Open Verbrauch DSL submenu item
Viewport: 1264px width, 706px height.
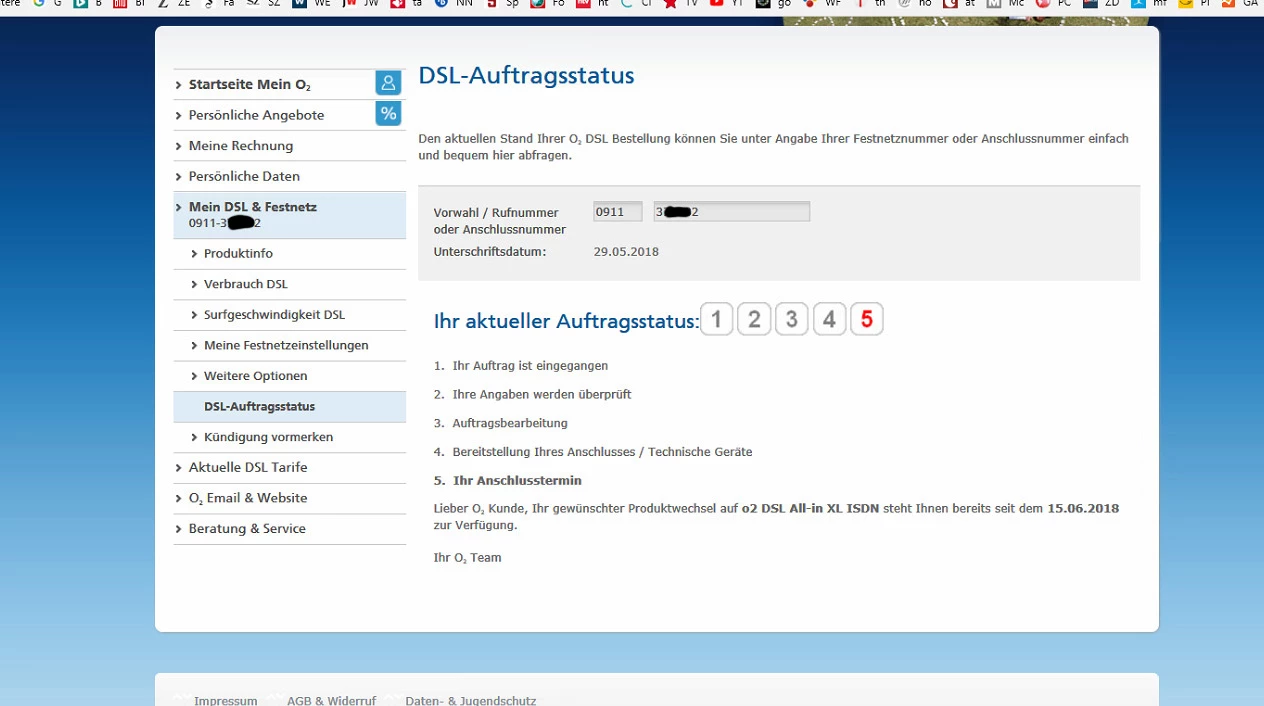pos(246,284)
